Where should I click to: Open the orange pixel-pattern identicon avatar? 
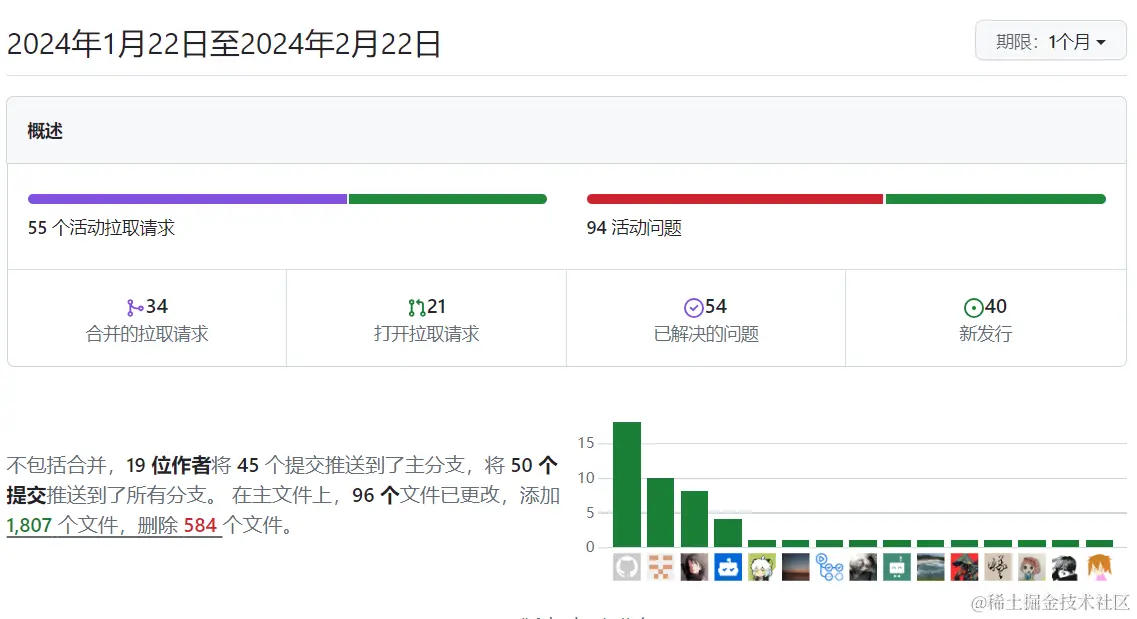coord(660,567)
